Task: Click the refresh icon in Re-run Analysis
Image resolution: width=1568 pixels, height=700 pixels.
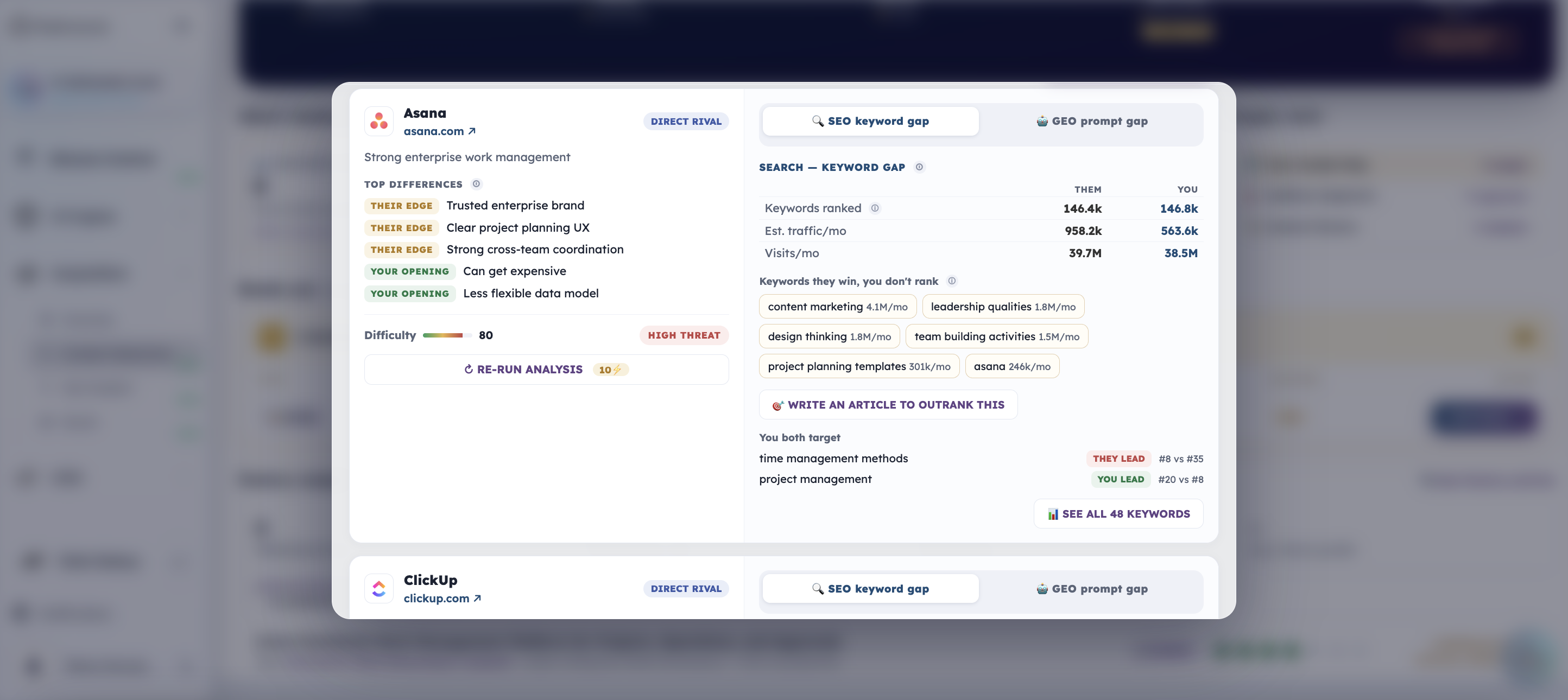Action: (468, 368)
